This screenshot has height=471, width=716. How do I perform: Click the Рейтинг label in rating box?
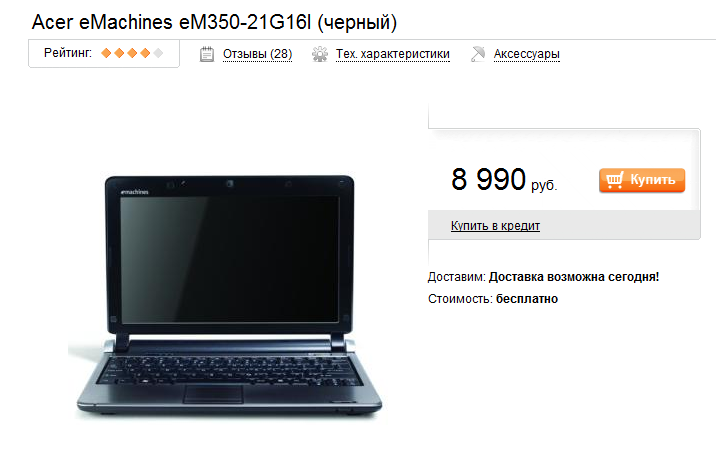(x=68, y=53)
